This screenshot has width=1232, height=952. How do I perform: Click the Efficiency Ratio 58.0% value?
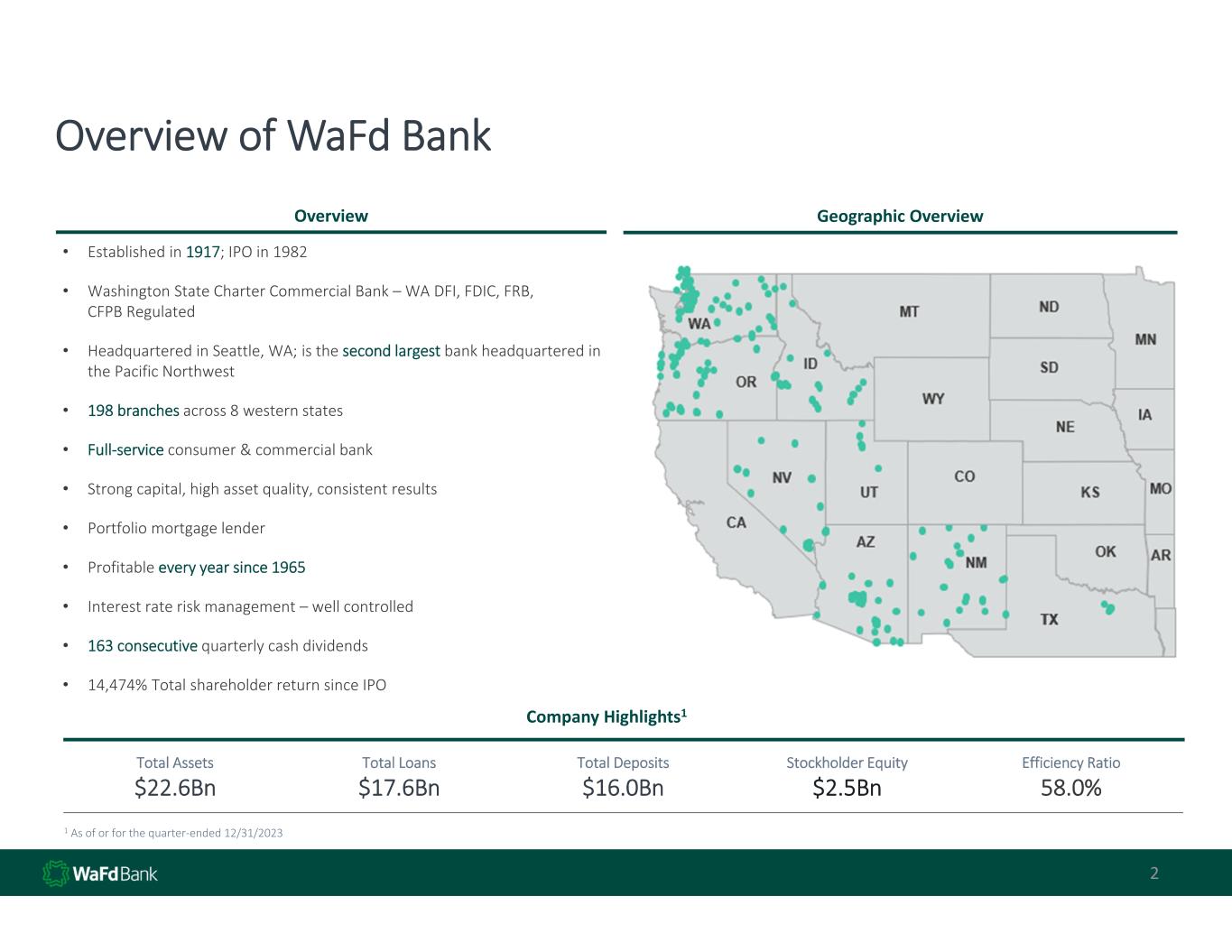click(x=1070, y=788)
